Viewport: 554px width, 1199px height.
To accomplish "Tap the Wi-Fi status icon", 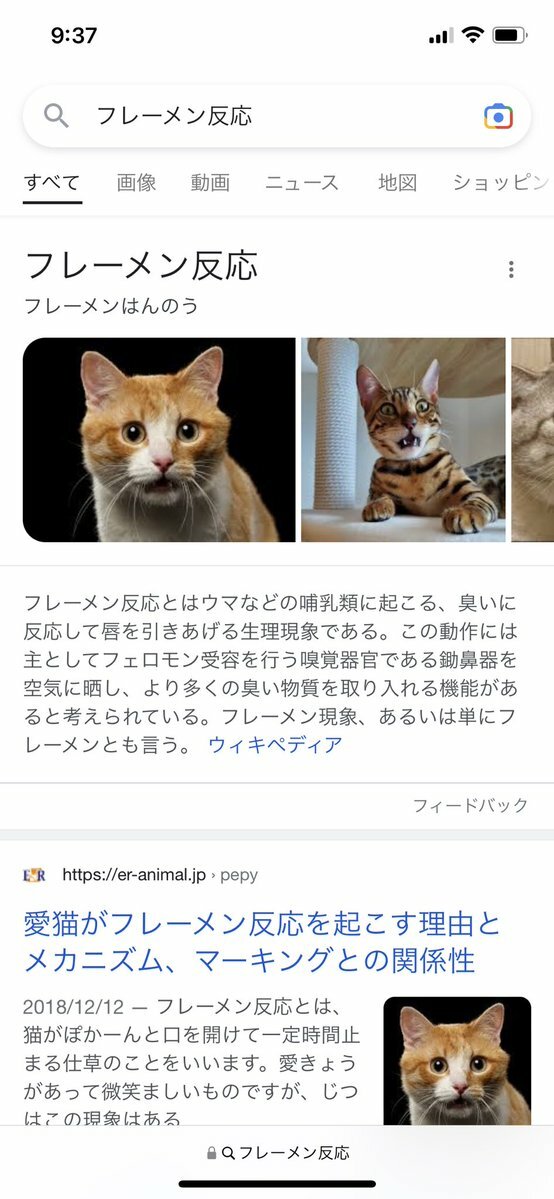I will [x=473, y=35].
